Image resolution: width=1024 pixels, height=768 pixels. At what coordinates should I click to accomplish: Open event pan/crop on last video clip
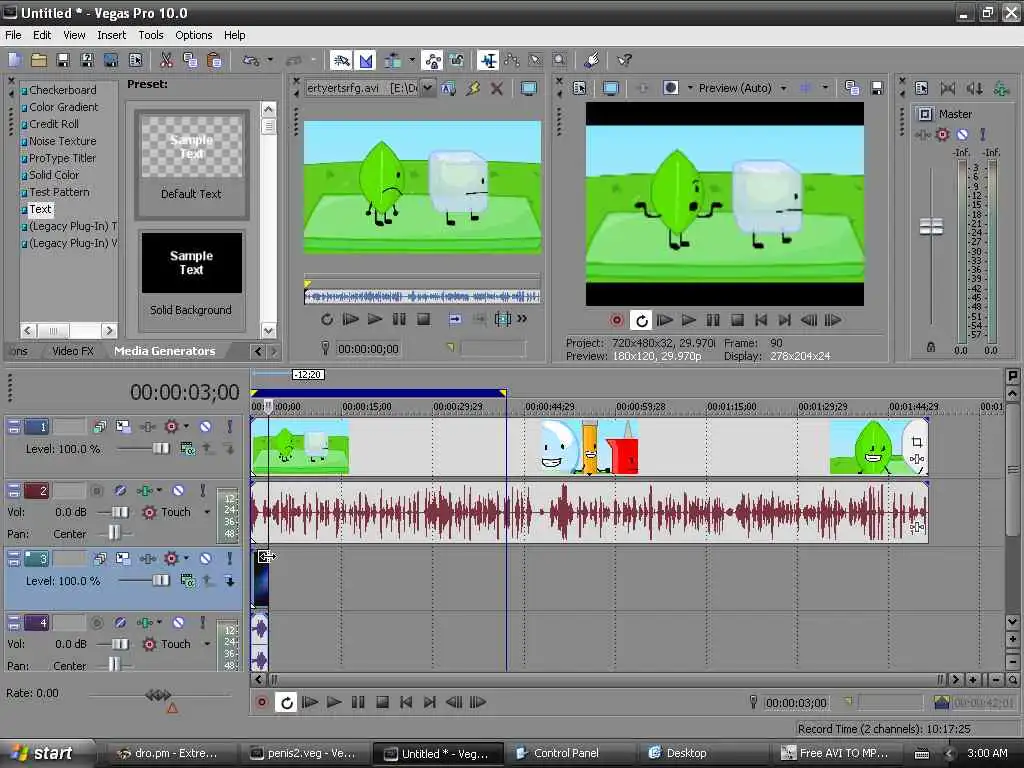click(x=916, y=442)
